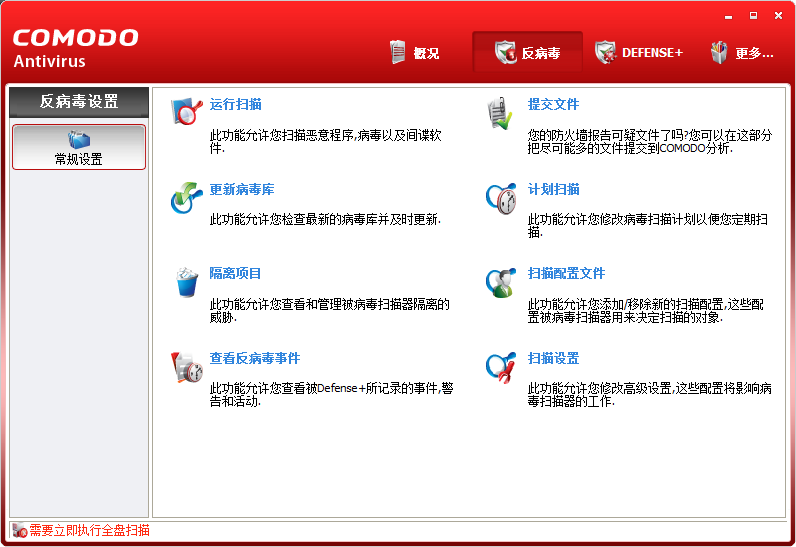Click the 概况 tab document icon
Screen dimensions: 796x547
[x=398, y=52]
